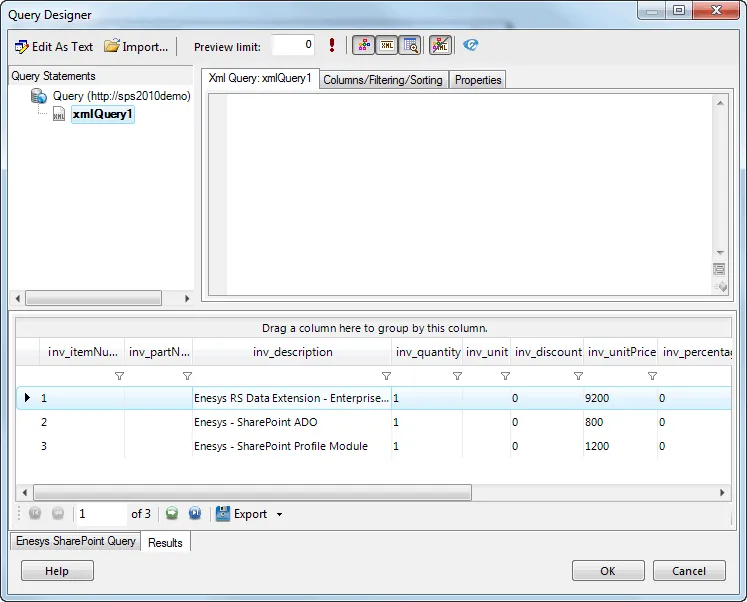Click the database icon beside the Query node

[x=39, y=96]
